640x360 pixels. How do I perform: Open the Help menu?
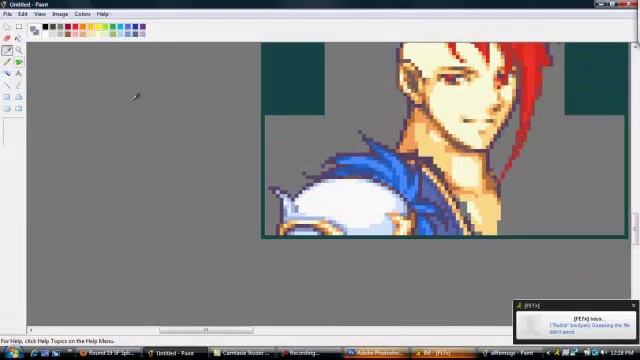102,14
